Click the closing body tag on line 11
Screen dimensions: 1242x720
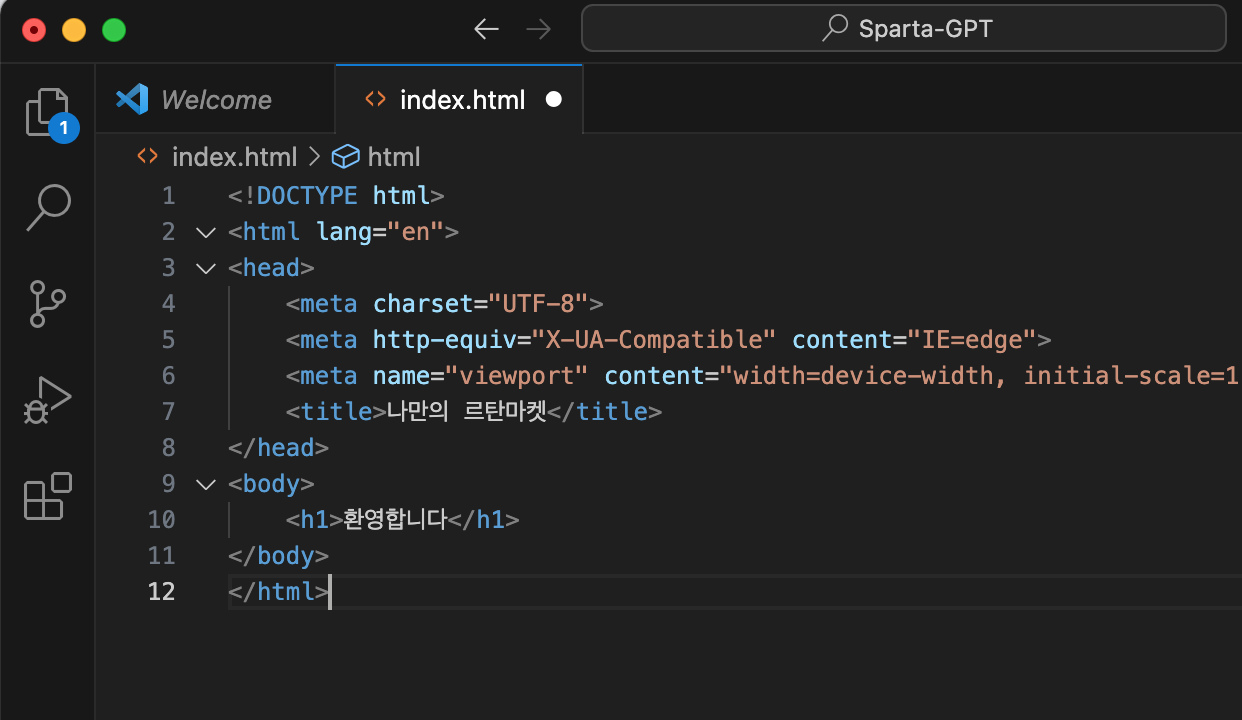tap(278, 556)
